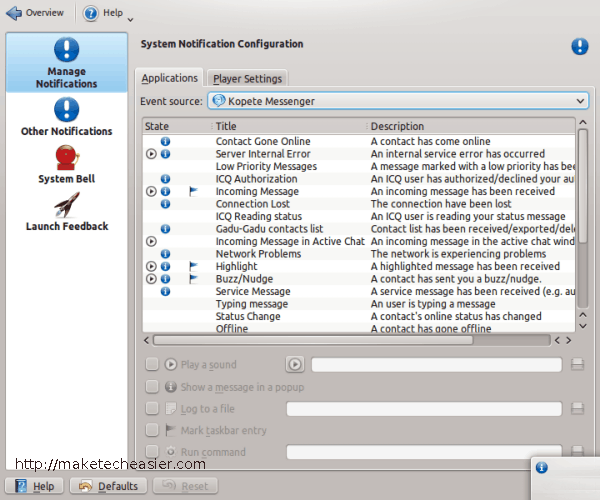
Task: Enable Show a message in a popup
Action: click(x=152, y=387)
